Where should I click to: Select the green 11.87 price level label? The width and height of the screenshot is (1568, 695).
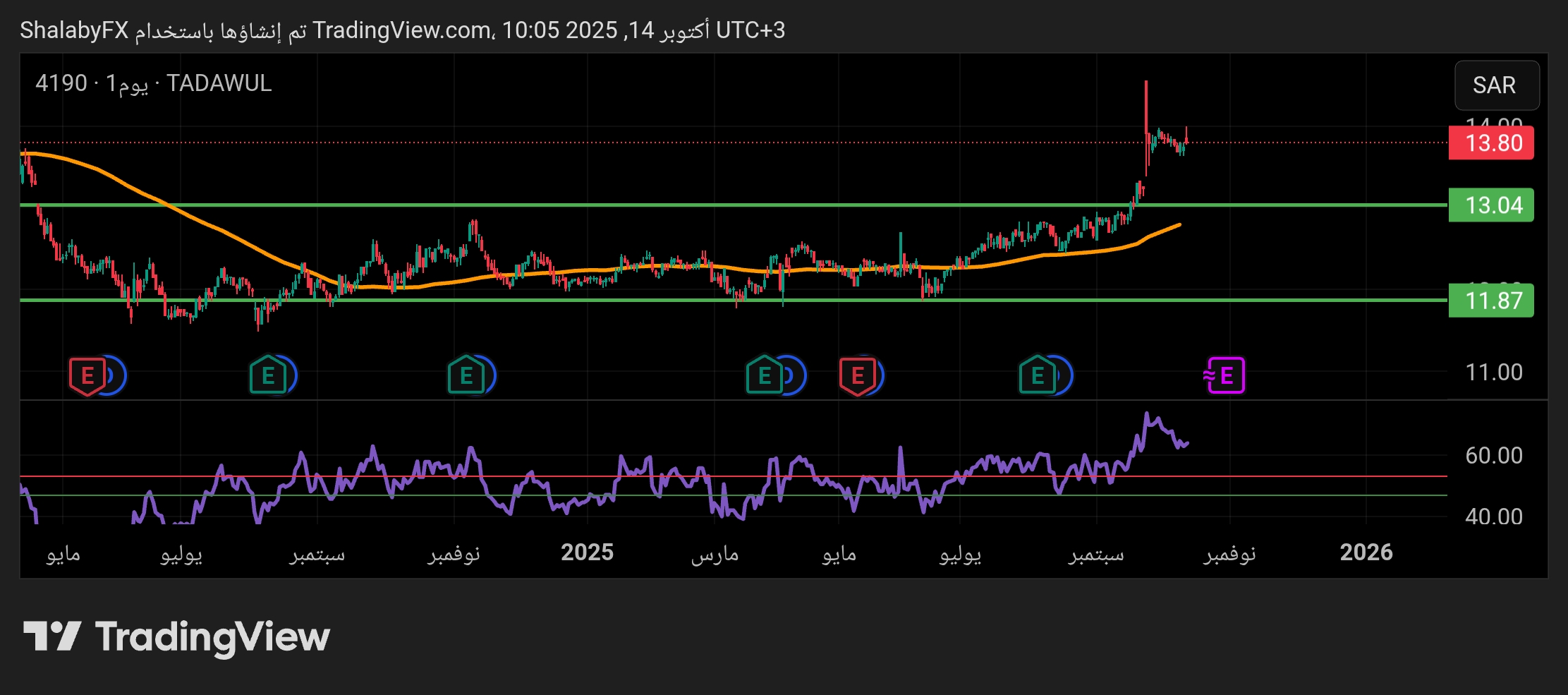[x=1490, y=301]
